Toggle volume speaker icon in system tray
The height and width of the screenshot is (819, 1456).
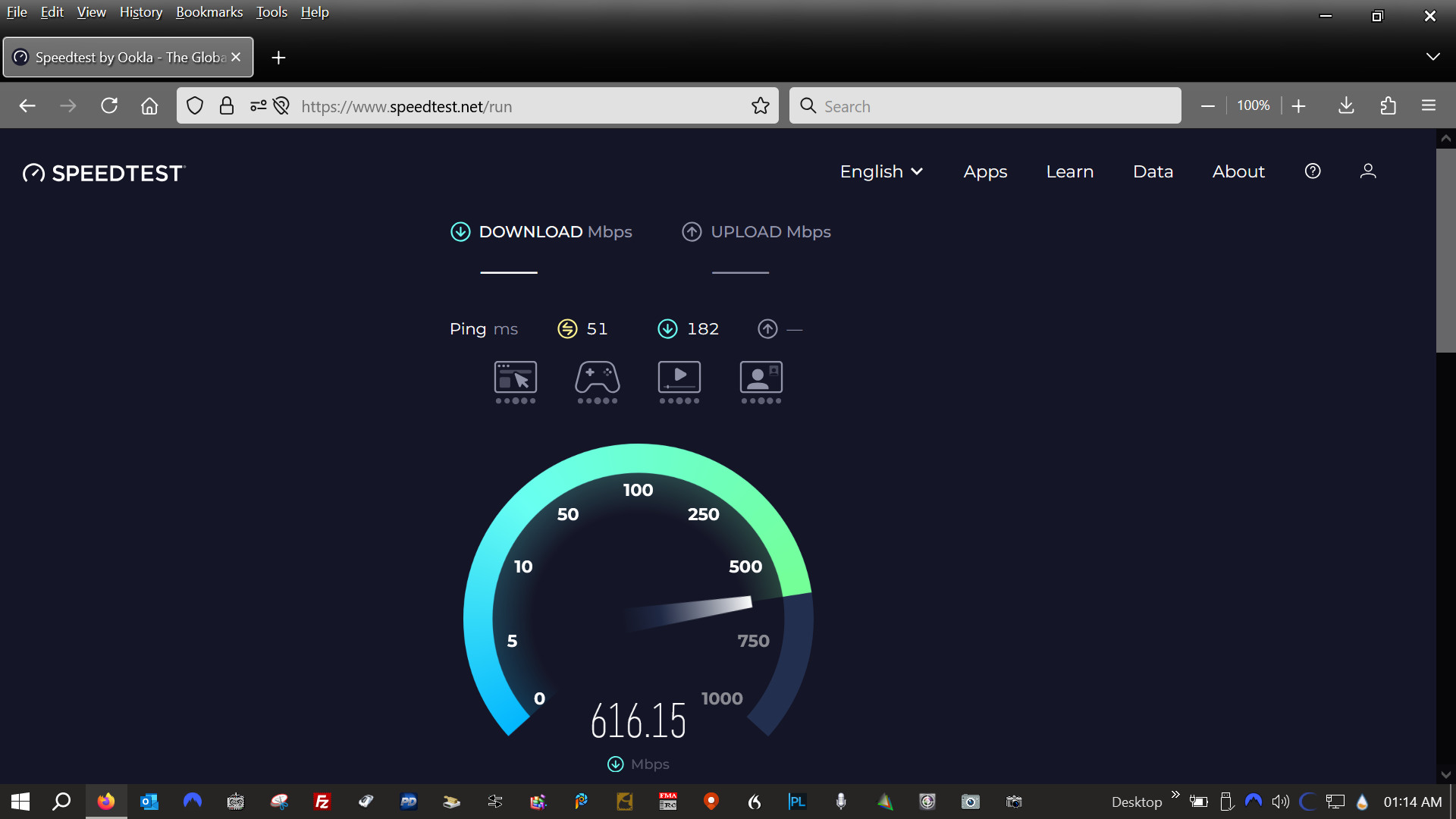pyautogui.click(x=1280, y=802)
